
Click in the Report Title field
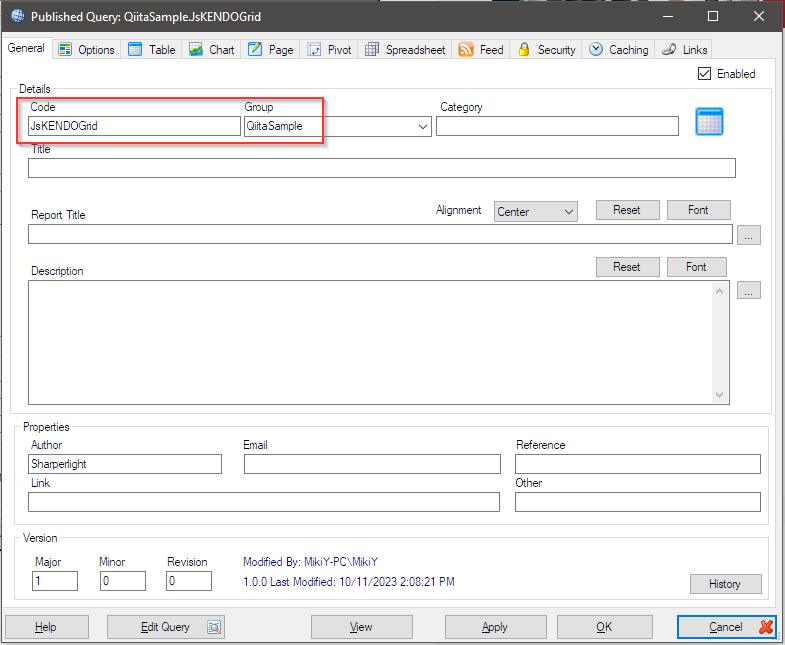(x=380, y=234)
